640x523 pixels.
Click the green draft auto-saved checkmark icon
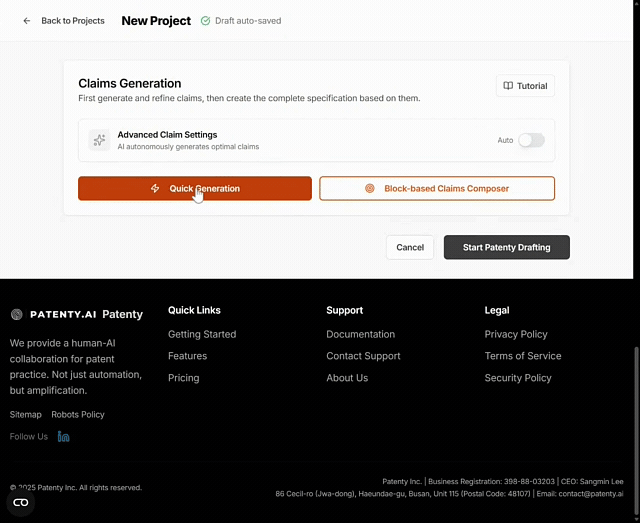[x=205, y=21]
